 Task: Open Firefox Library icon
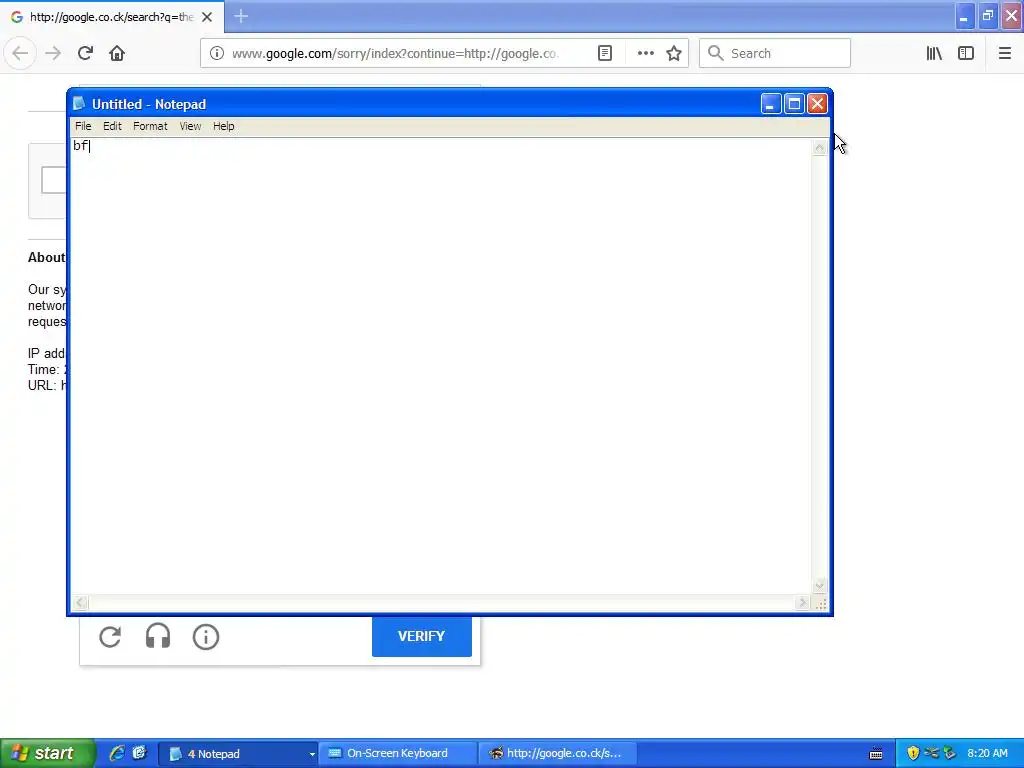[934, 54]
